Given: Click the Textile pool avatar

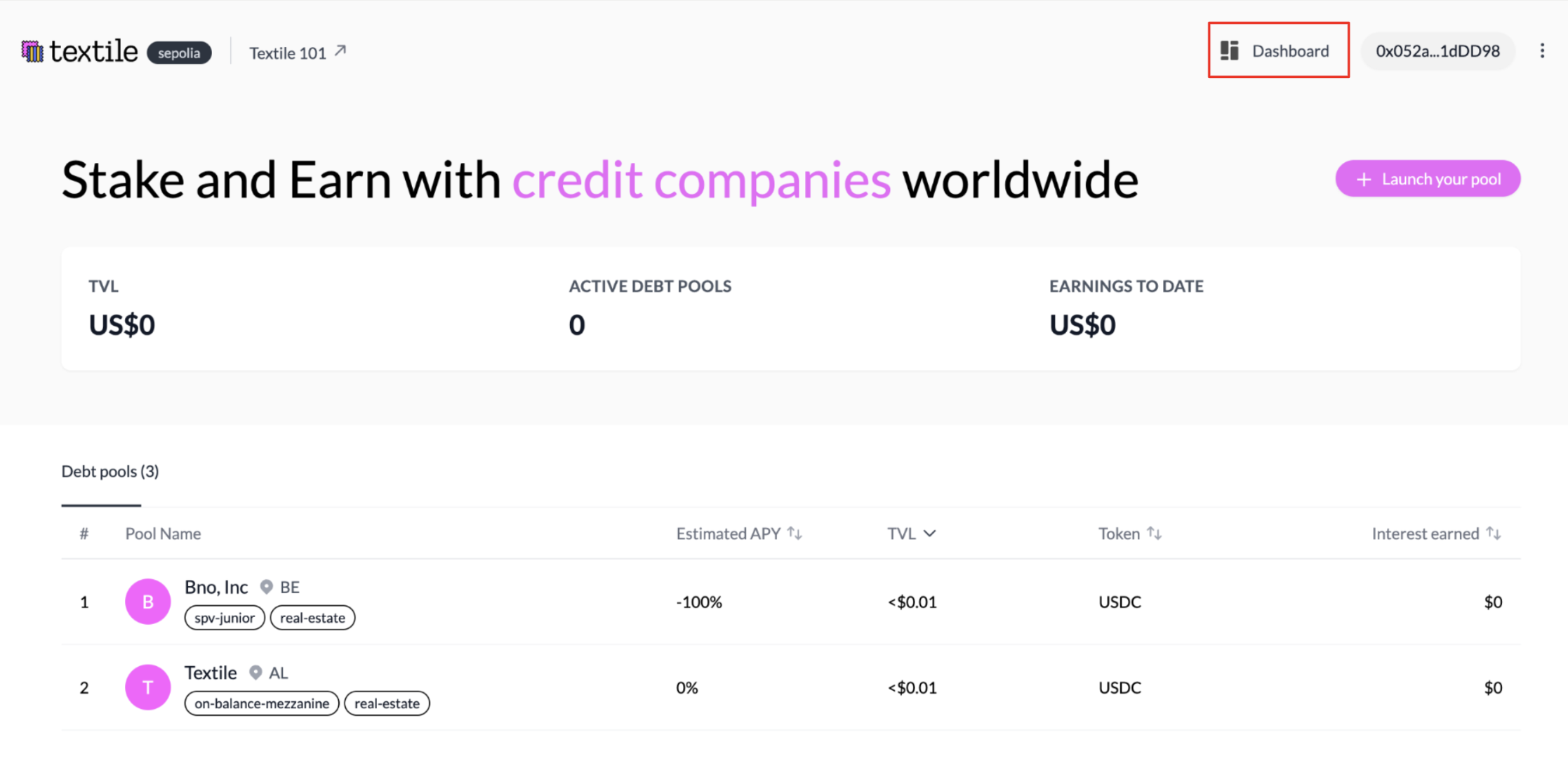Looking at the screenshot, I should [147, 687].
